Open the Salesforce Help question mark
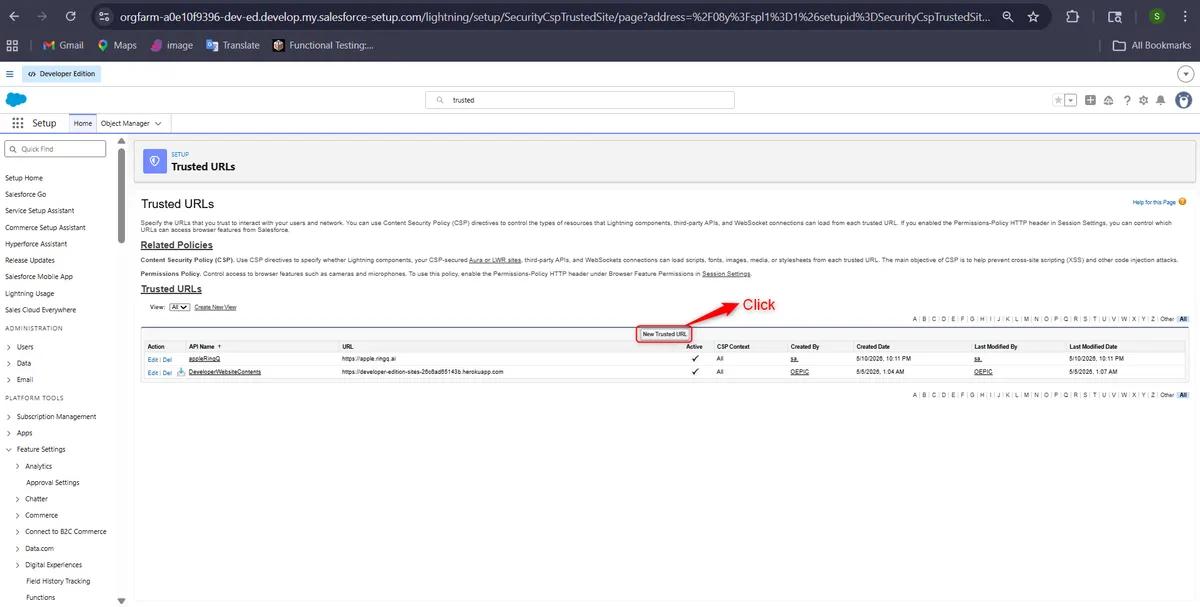The height and width of the screenshot is (607, 1200). click(x=1127, y=100)
